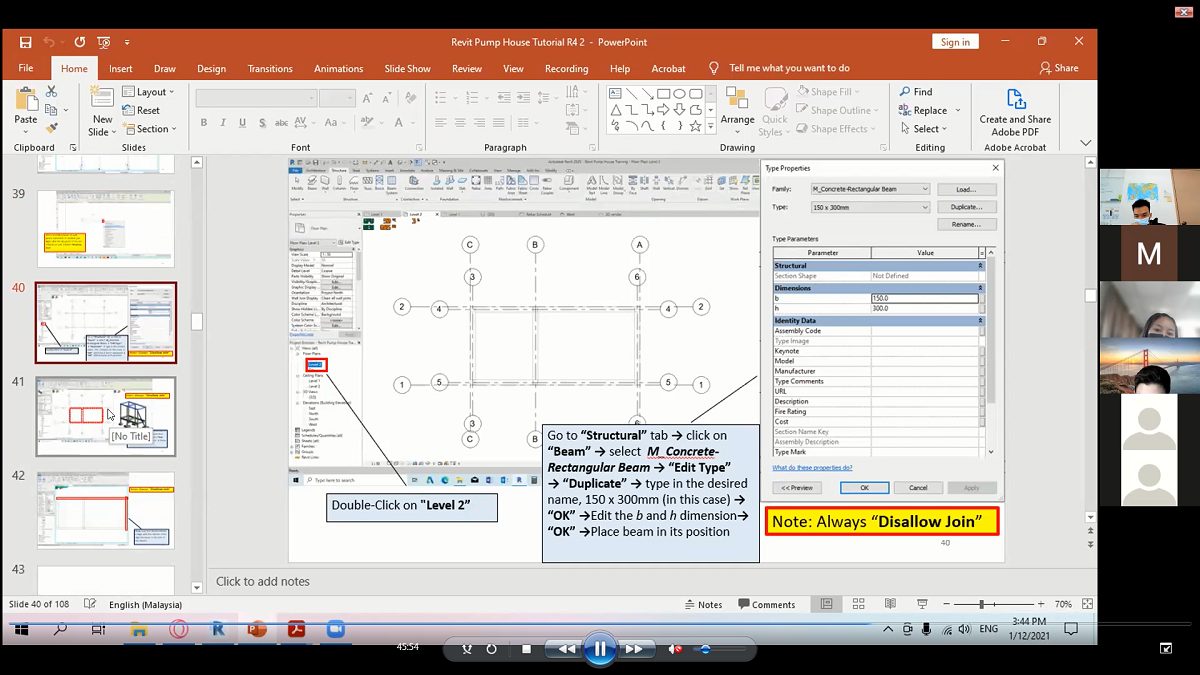This screenshot has width=1200, height=675.
Task: Open the Arrange dropdown
Action: coord(738,108)
